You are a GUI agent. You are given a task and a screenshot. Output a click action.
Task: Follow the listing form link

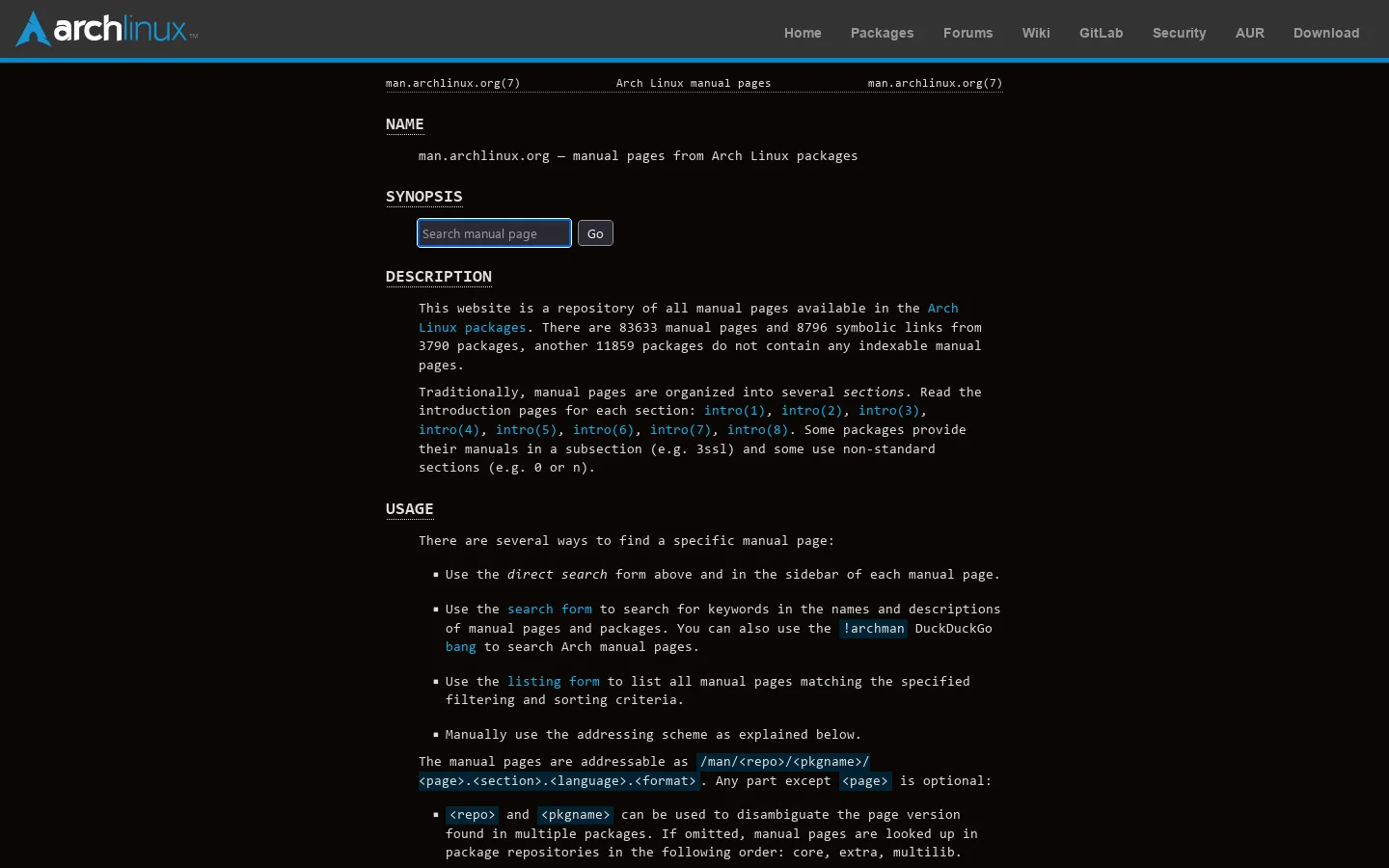pos(554,682)
